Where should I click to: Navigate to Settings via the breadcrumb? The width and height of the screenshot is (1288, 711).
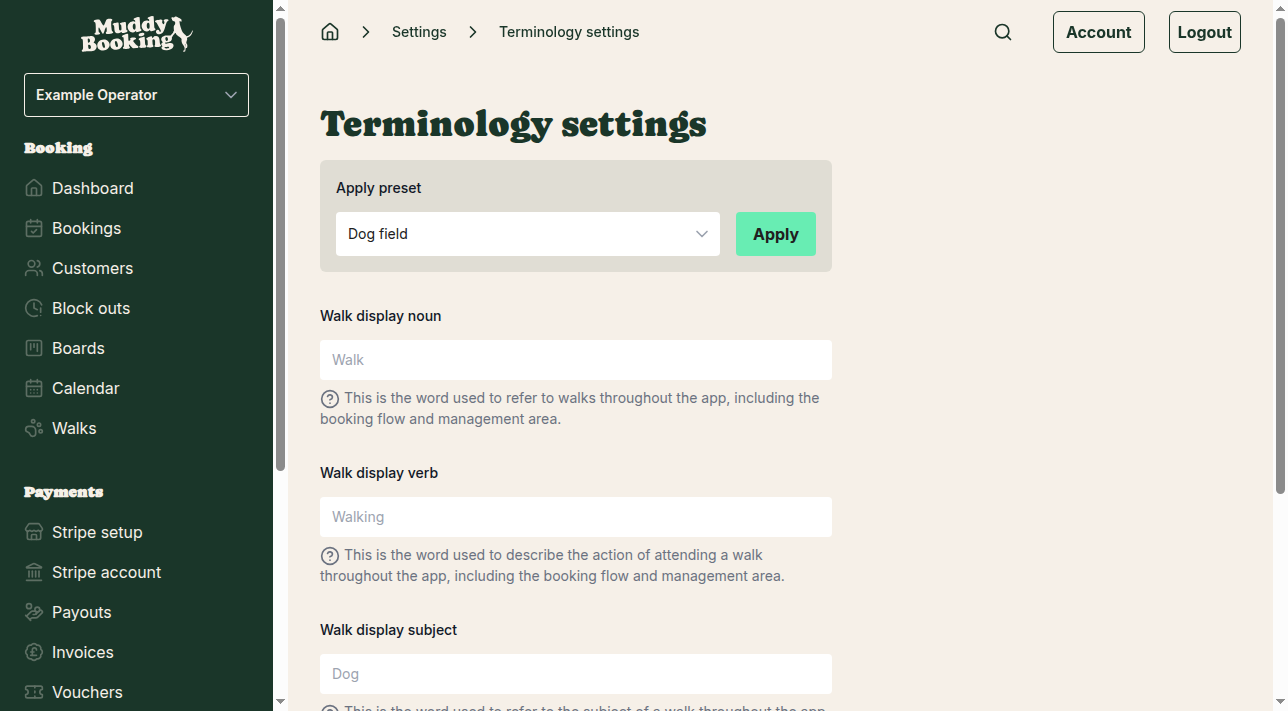(419, 31)
